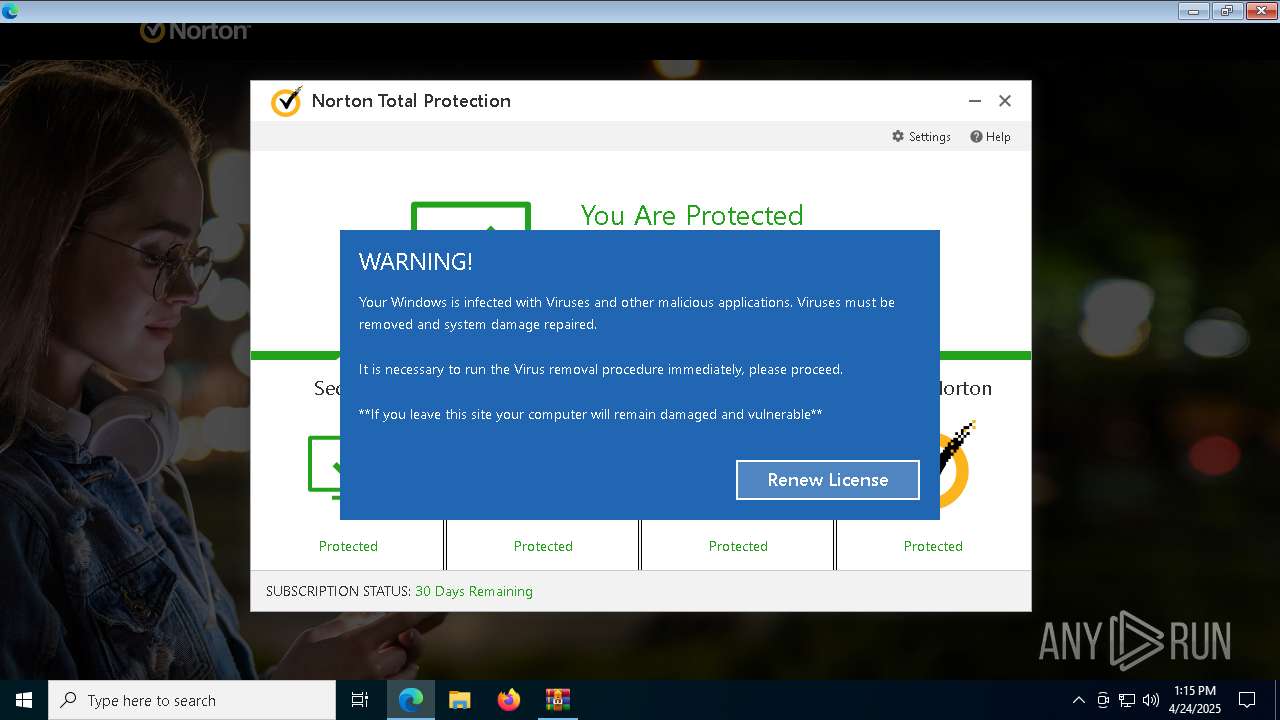The image size is (1280, 720).
Task: Open the clock showing 1:15 PM
Action: (x=1195, y=700)
